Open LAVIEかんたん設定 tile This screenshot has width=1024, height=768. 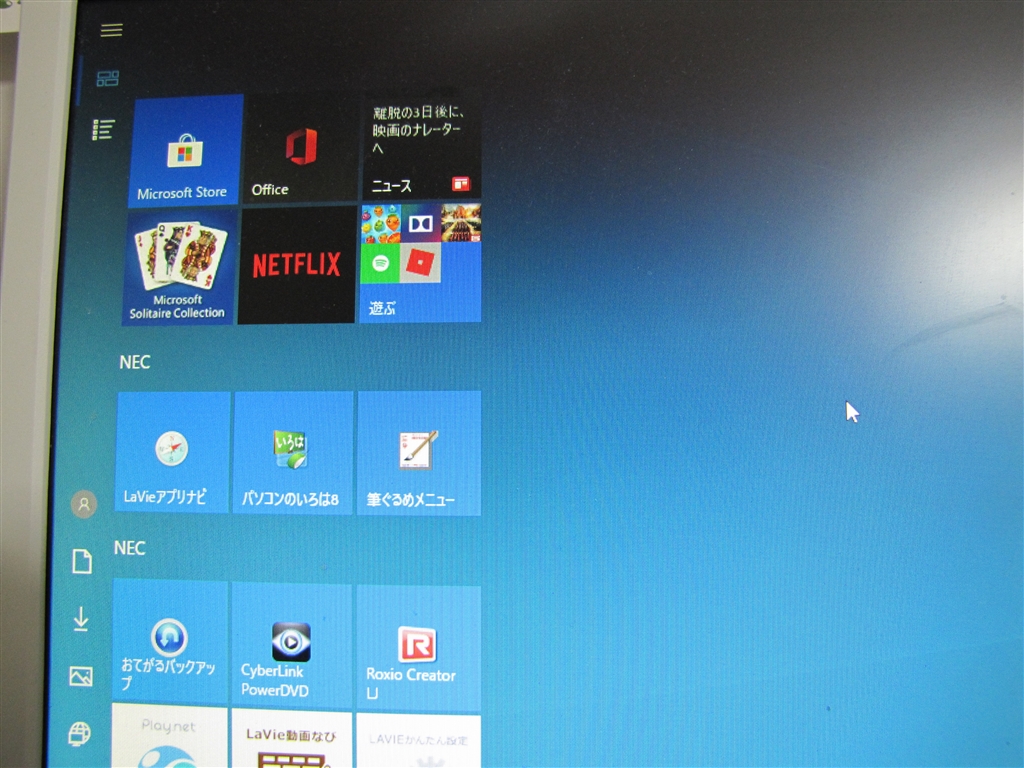[x=418, y=741]
